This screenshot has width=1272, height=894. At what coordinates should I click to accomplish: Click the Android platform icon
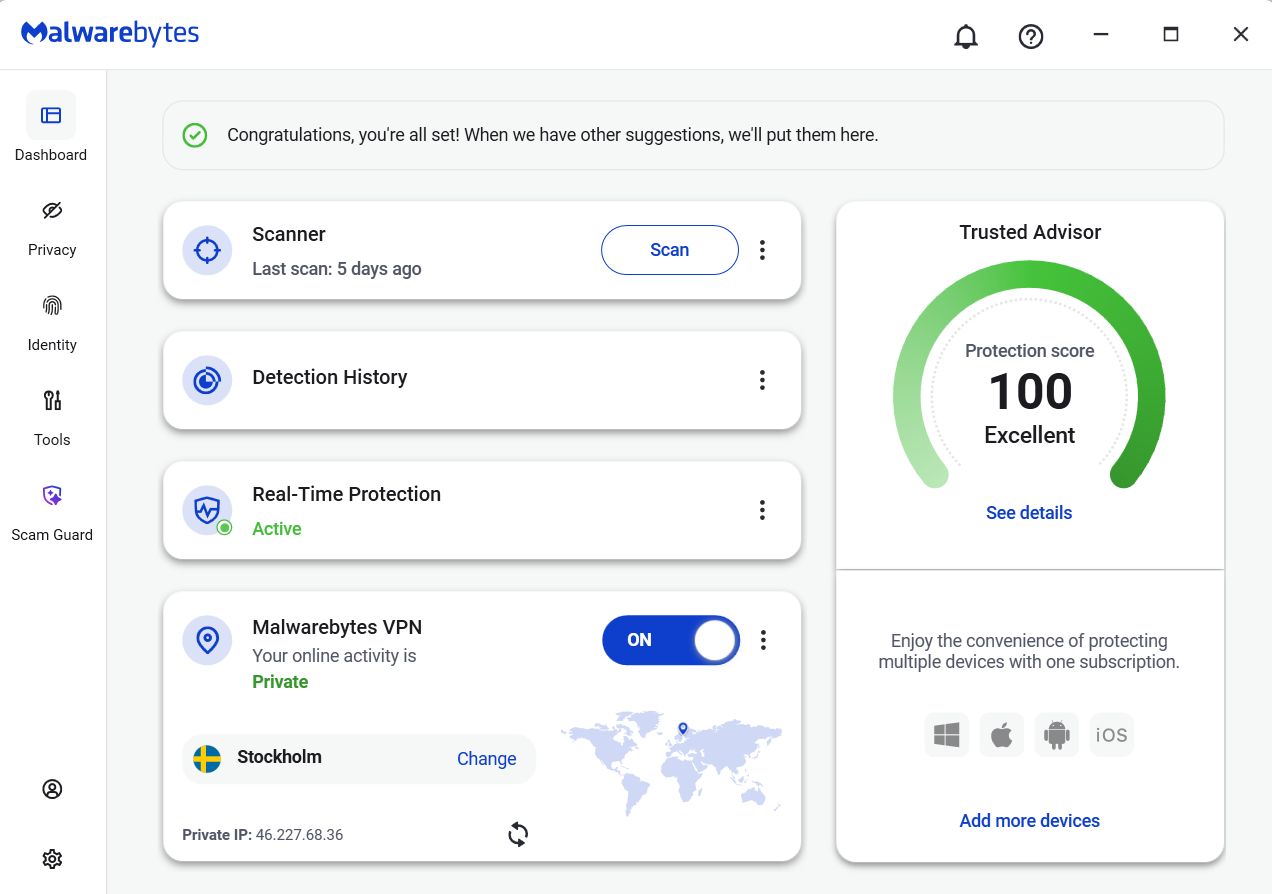pyautogui.click(x=1057, y=736)
